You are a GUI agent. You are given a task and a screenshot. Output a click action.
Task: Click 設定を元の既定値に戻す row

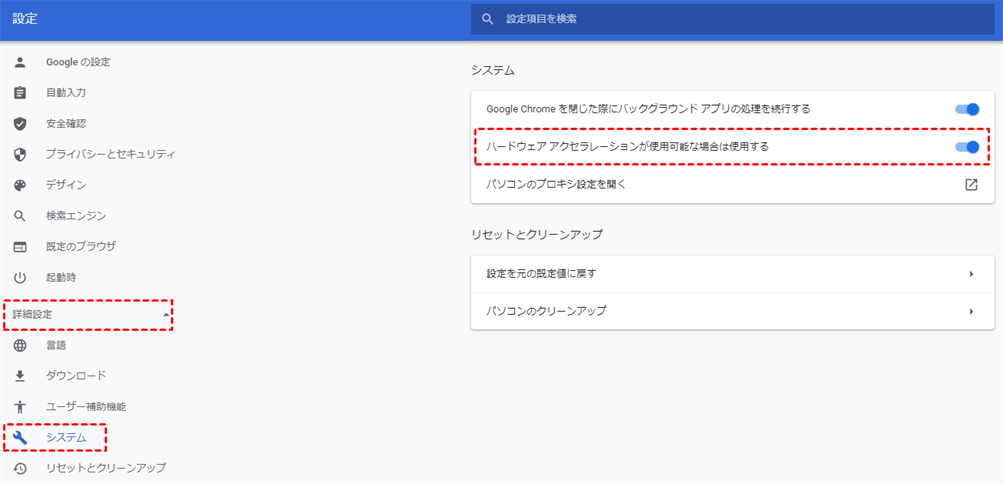coord(732,274)
